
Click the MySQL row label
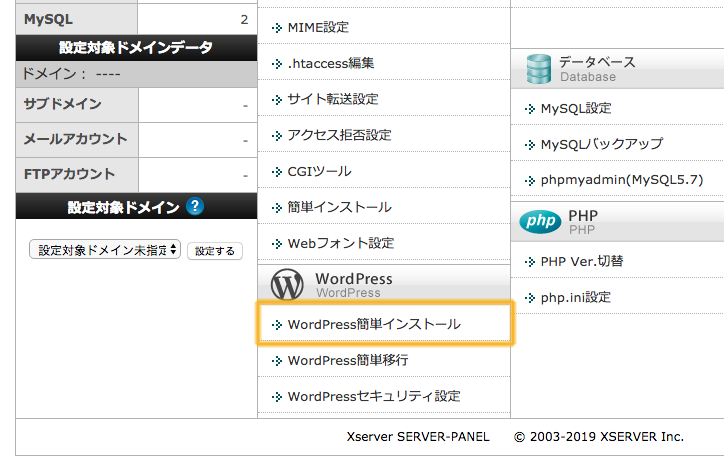click(48, 19)
